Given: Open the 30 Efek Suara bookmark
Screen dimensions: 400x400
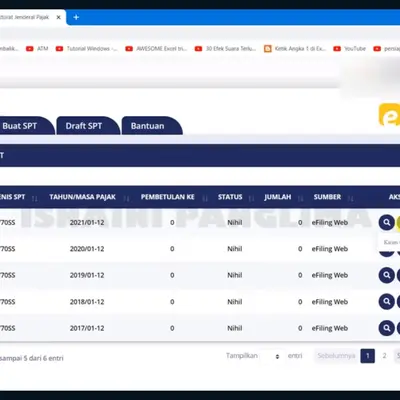Looking at the screenshot, I should [226, 49].
